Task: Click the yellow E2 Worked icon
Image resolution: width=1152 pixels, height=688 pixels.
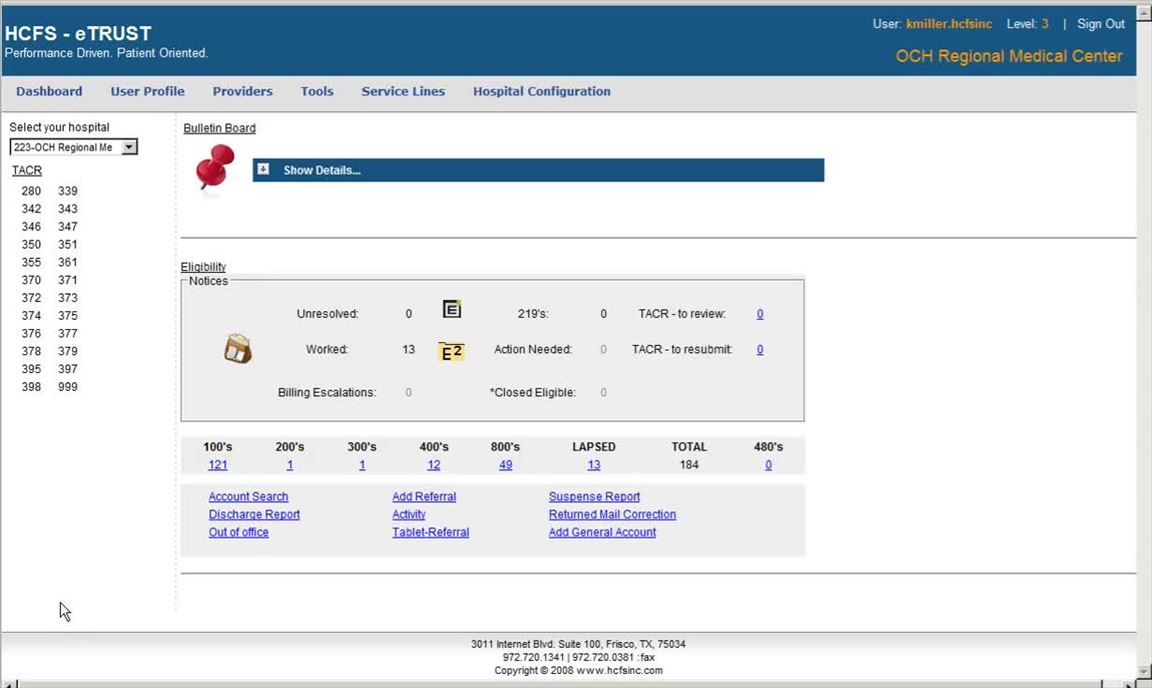Action: click(x=451, y=351)
